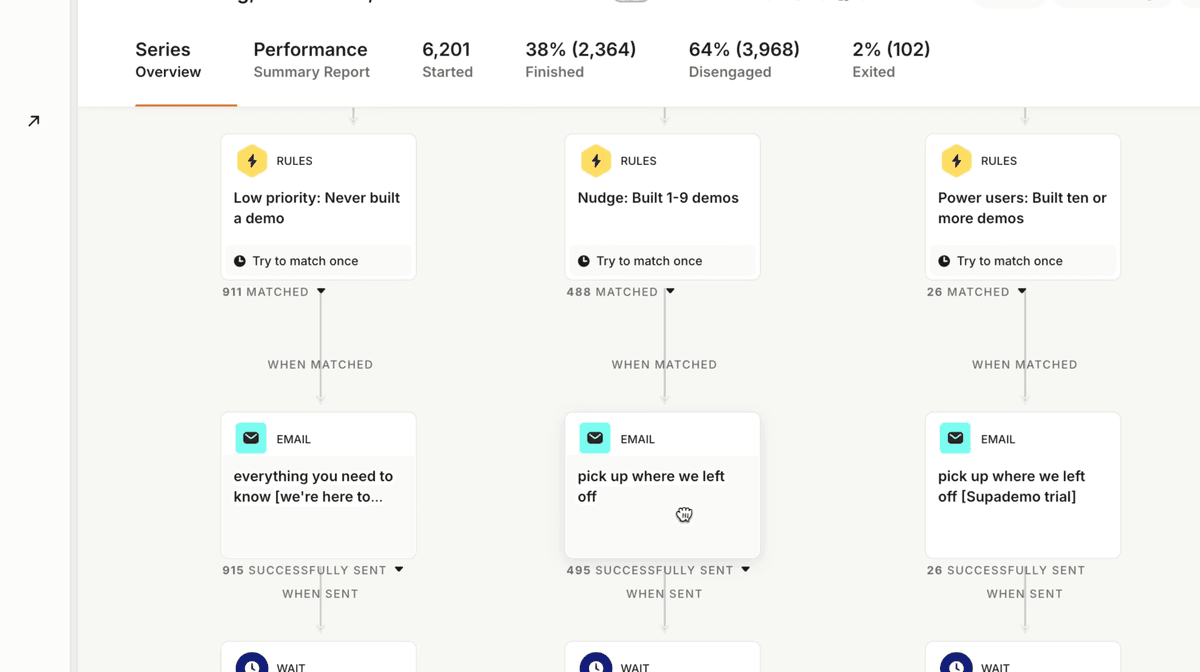The image size is (1200, 672).
Task: Expand the 911 Matched dropdown
Action: pos(321,291)
